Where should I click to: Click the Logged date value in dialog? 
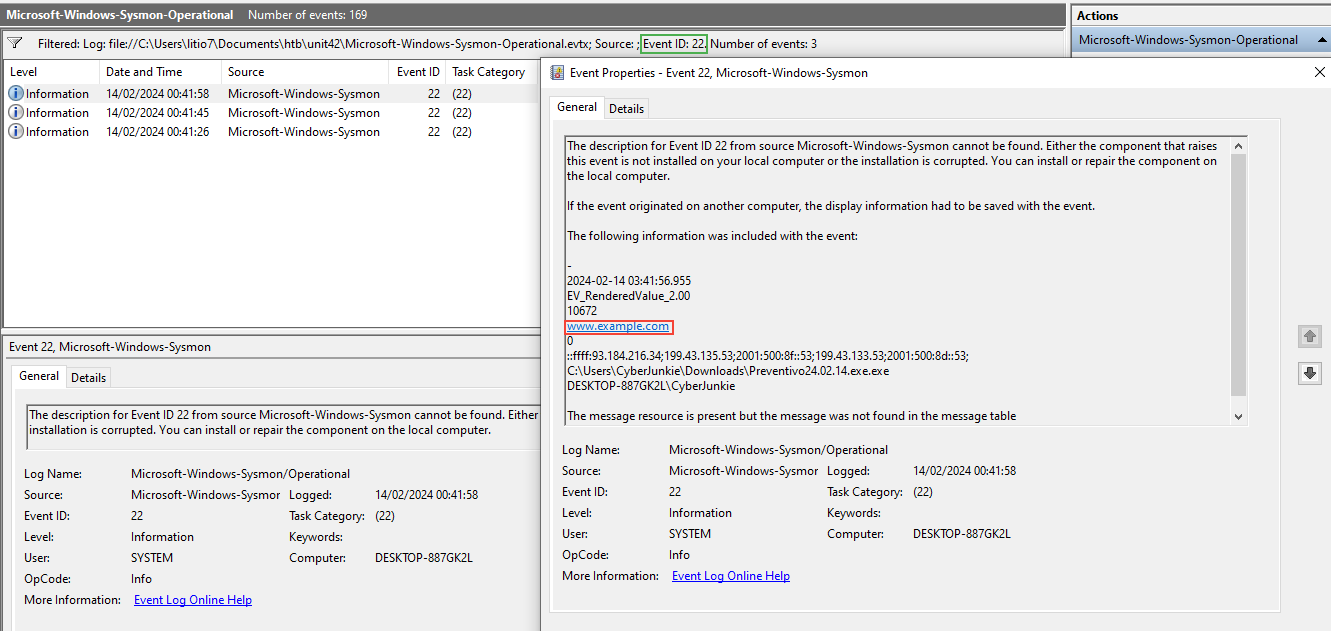pyautogui.click(x=964, y=471)
